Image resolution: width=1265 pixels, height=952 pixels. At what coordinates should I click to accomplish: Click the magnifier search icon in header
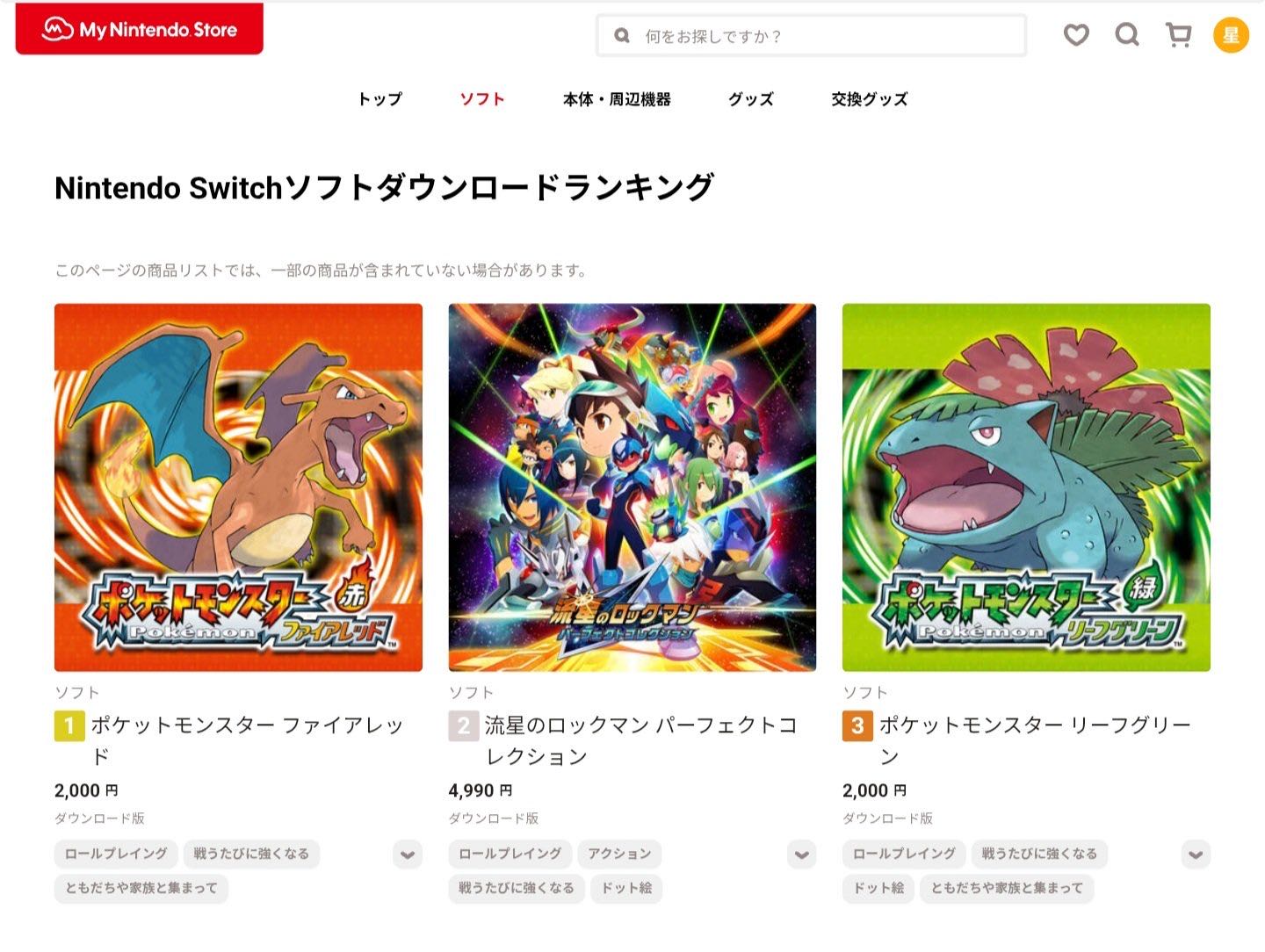coord(1127,35)
